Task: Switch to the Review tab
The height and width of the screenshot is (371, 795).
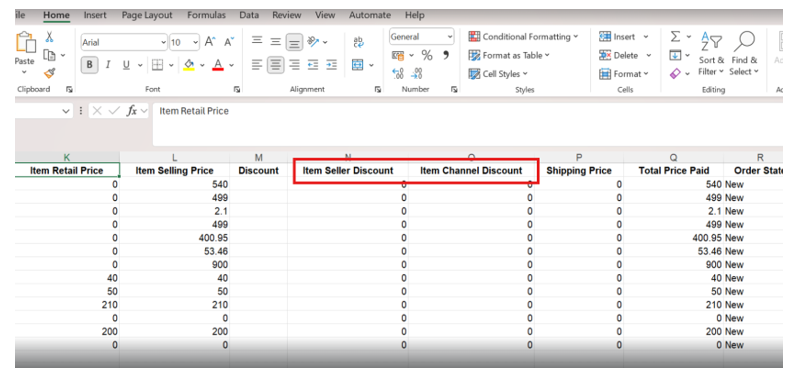Action: 286,15
